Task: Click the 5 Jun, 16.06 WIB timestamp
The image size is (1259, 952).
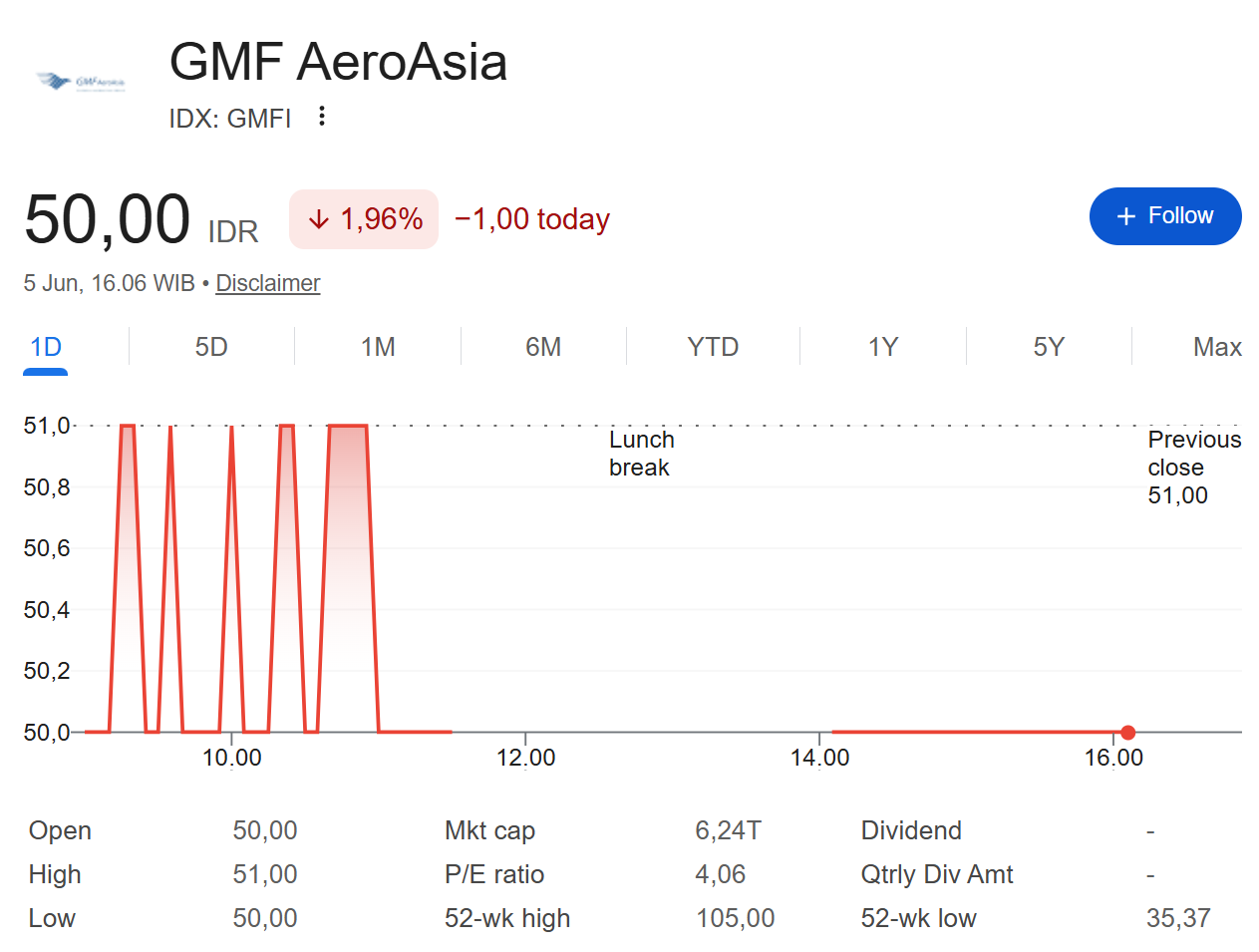Action: click(x=110, y=283)
